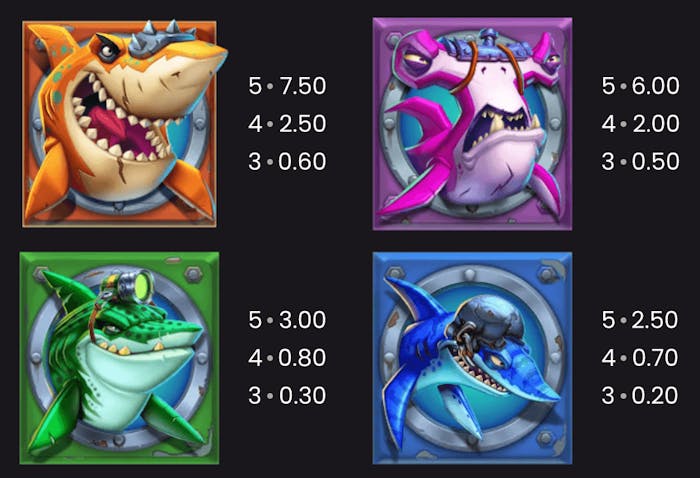Click the 3 • 0.50 payout value
700x478 pixels.
pyautogui.click(x=640, y=162)
